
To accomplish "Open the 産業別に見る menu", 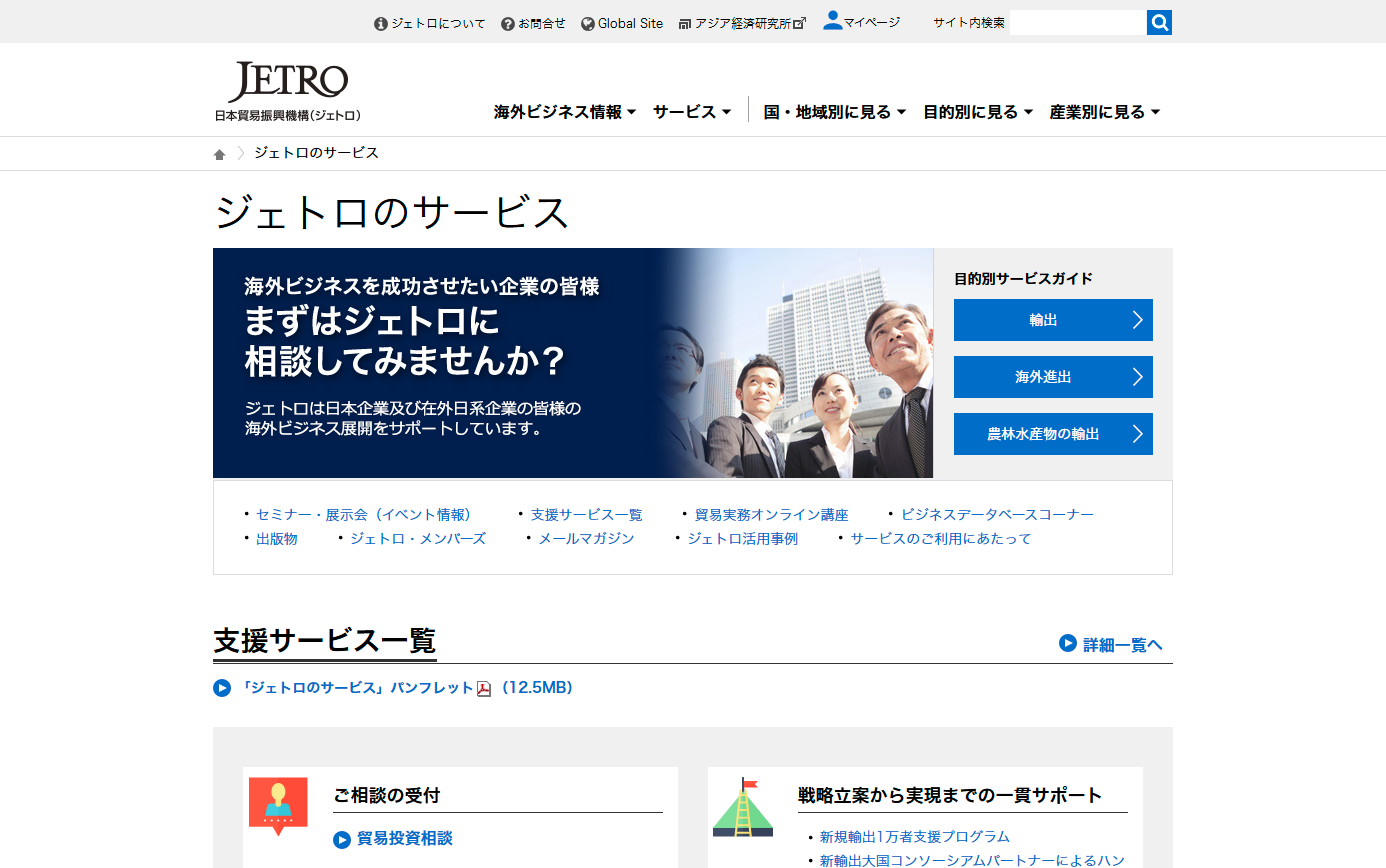I will click(1105, 112).
